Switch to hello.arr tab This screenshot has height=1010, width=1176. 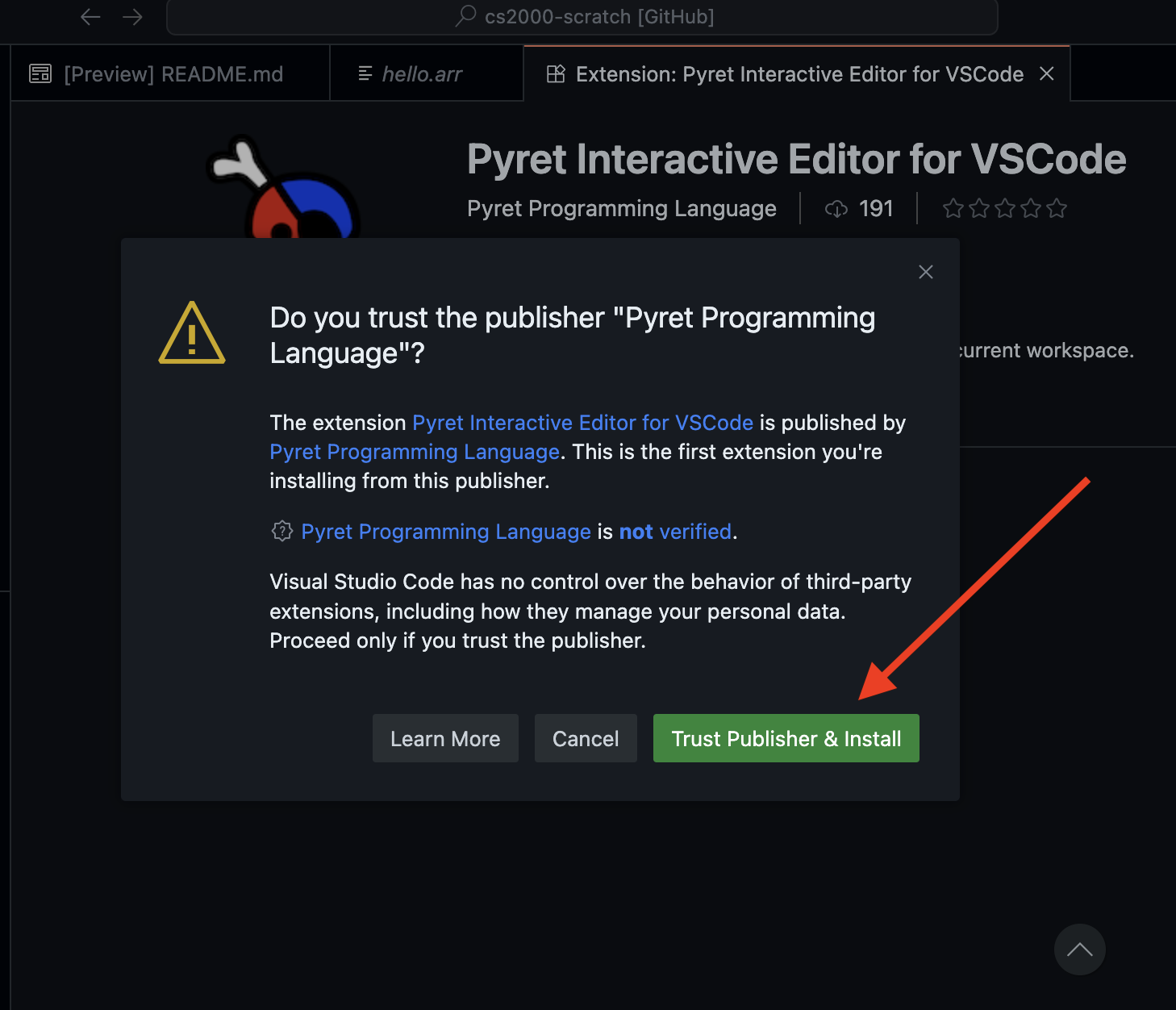(x=427, y=73)
